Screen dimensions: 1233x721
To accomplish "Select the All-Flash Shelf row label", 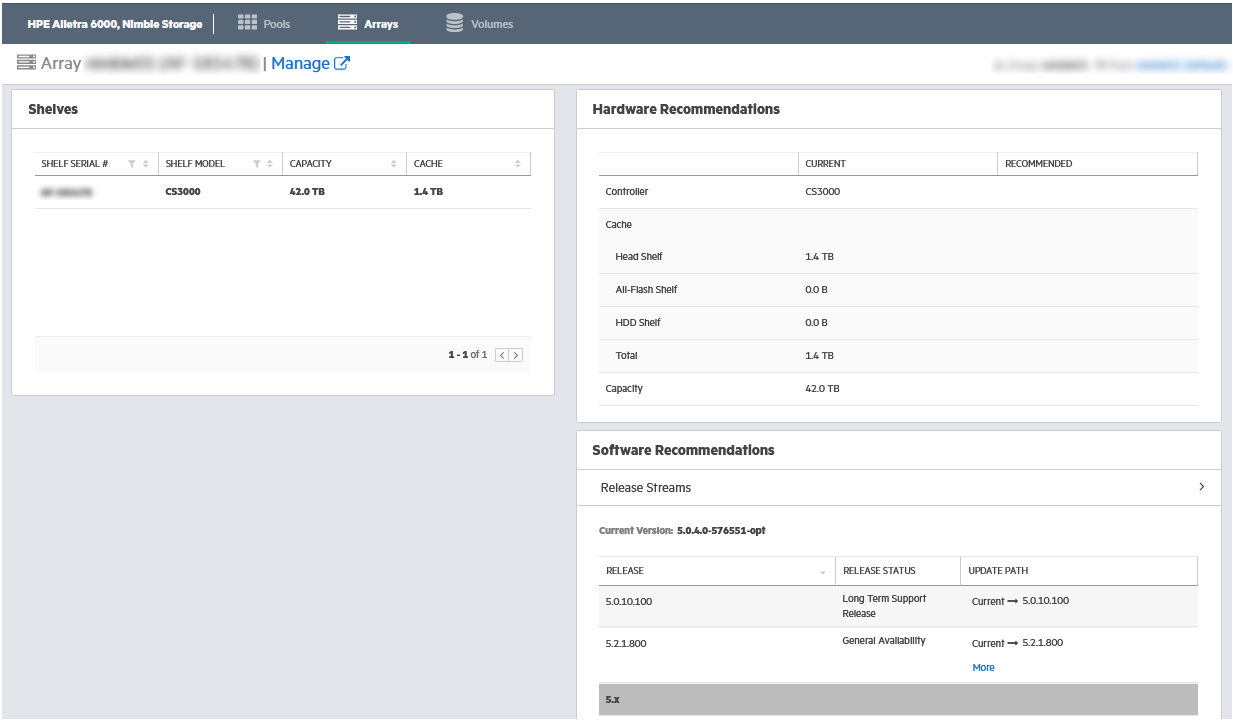I will tap(646, 290).
